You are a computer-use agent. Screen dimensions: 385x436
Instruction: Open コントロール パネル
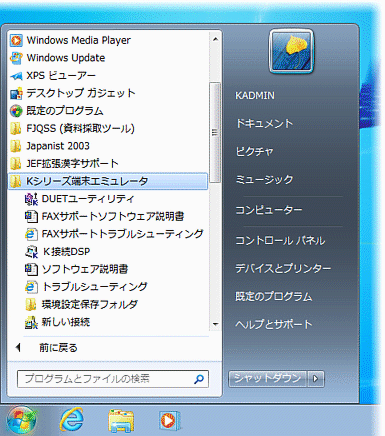click(x=280, y=240)
